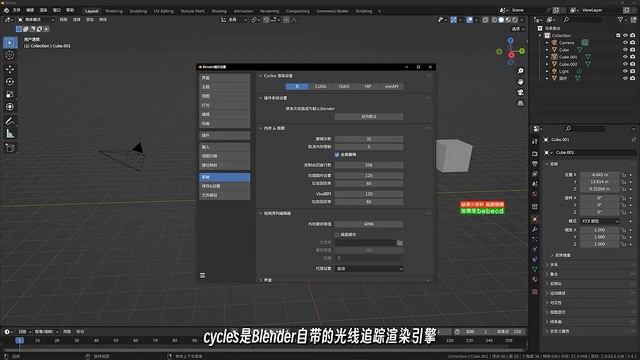Toggle camera view icon in viewport
The width and height of the screenshot is (640, 360).
520,93
